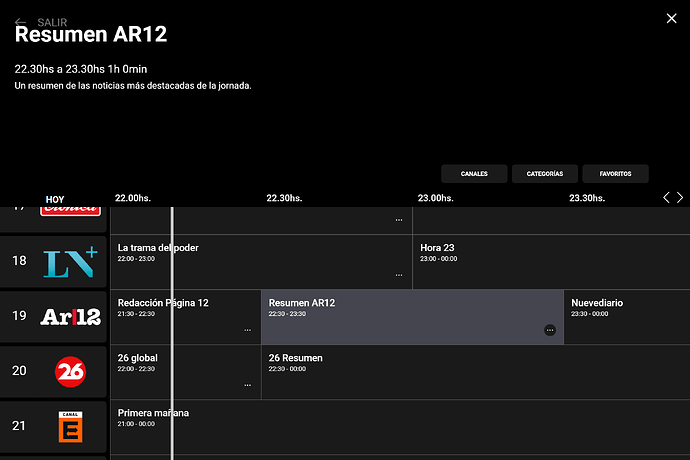Select the Nuevediario program
The width and height of the screenshot is (690, 460).
pos(627,317)
